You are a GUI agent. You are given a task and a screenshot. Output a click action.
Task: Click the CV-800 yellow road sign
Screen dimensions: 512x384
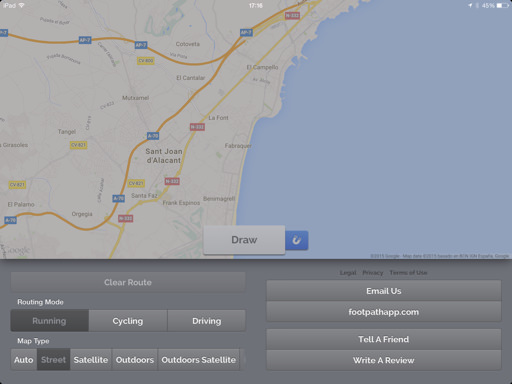pos(146,61)
